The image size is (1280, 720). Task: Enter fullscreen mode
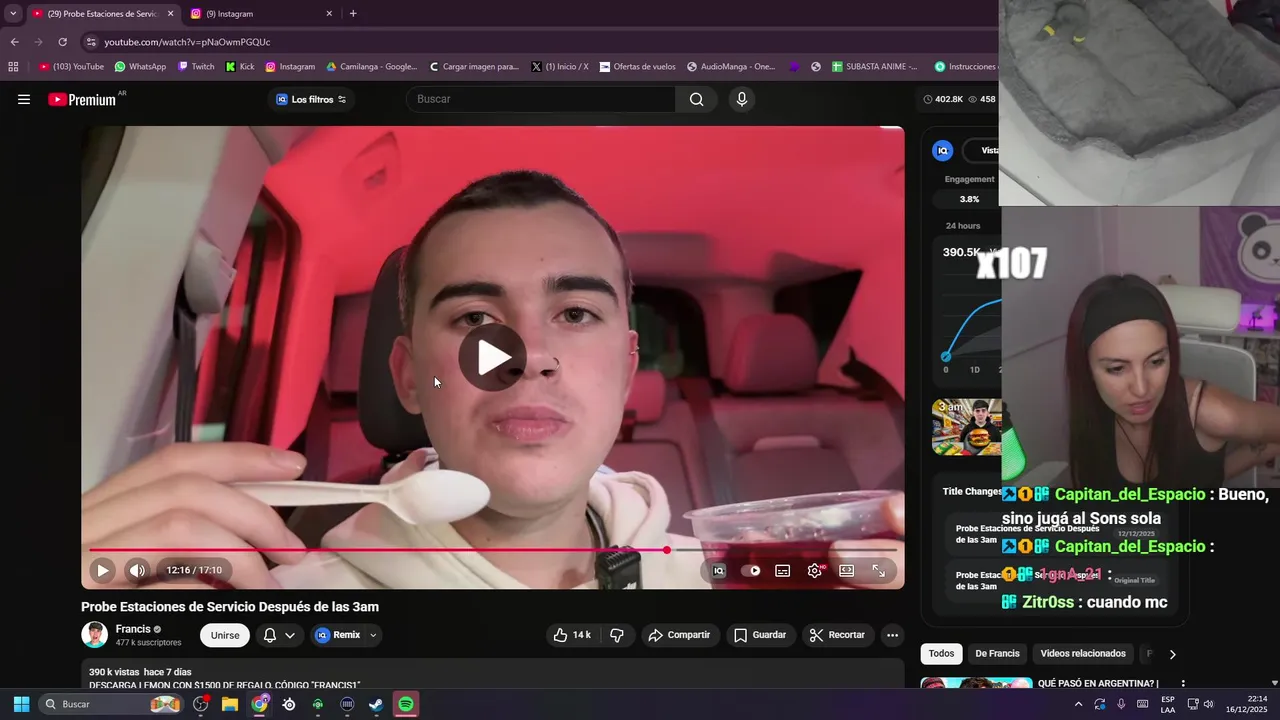pos(879,570)
